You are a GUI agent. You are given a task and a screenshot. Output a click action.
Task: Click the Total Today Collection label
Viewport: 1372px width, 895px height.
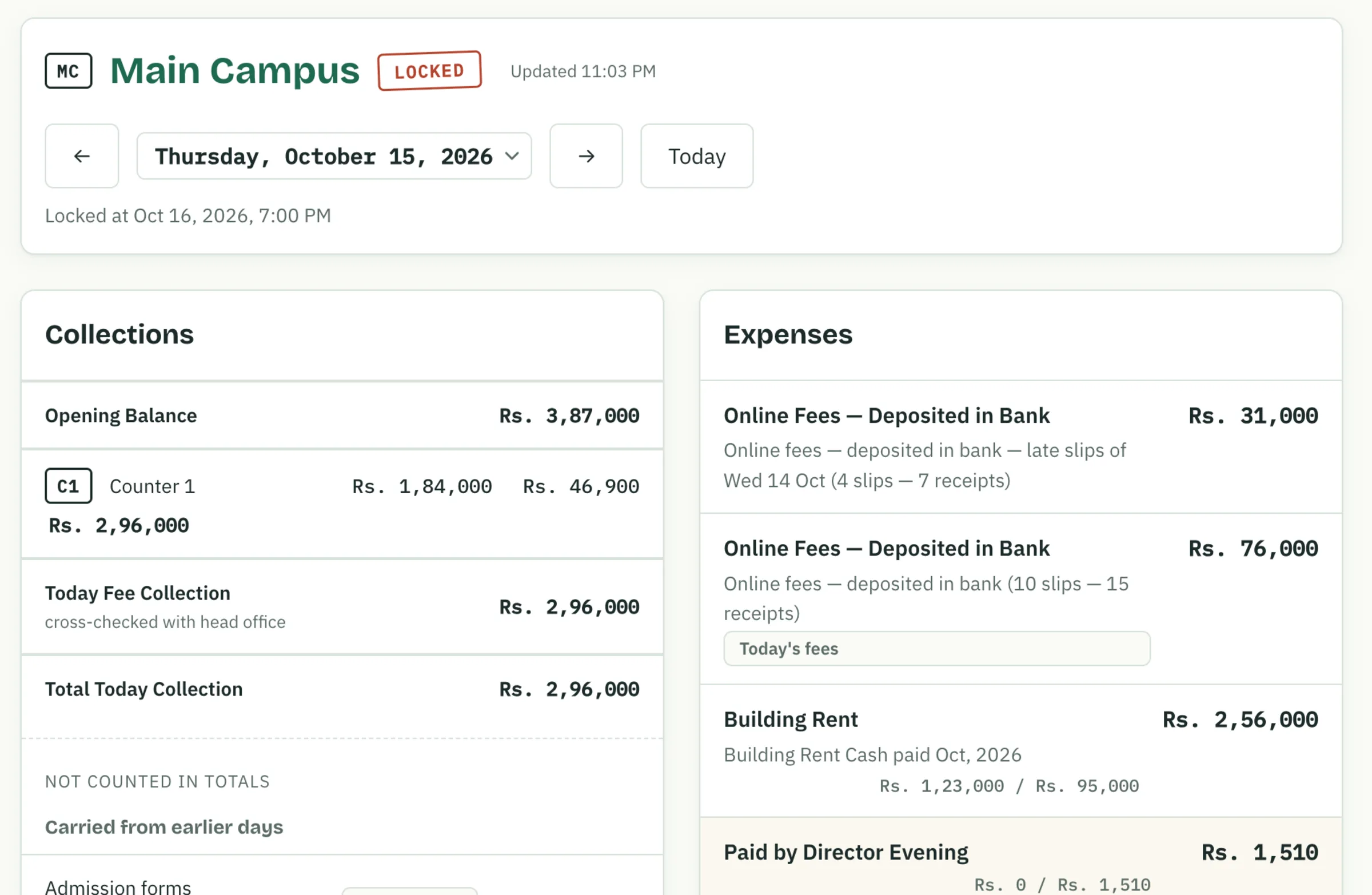tap(144, 689)
